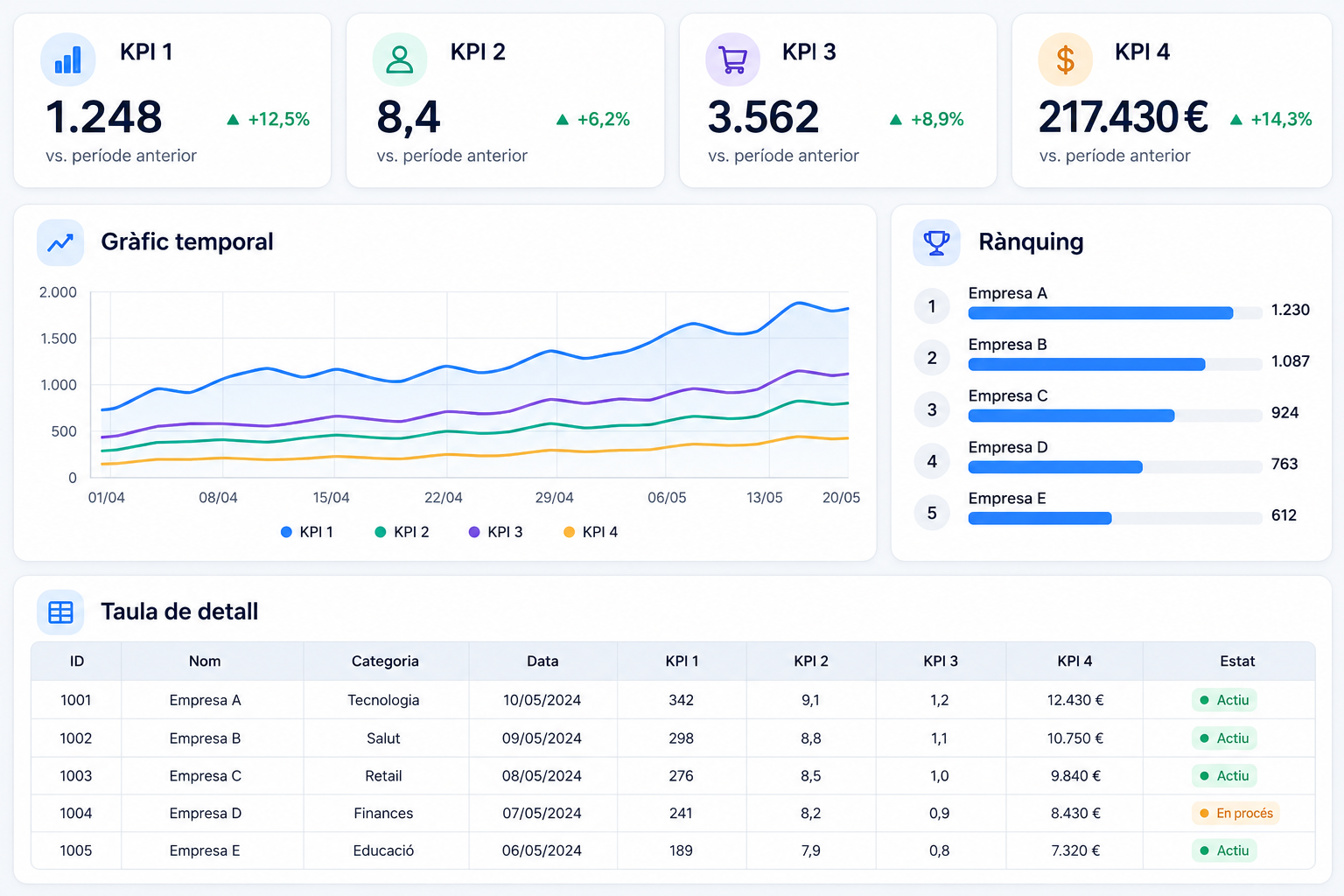Sort table by the Categoria column header
The height and width of the screenshot is (896, 1344).
pyautogui.click(x=385, y=661)
